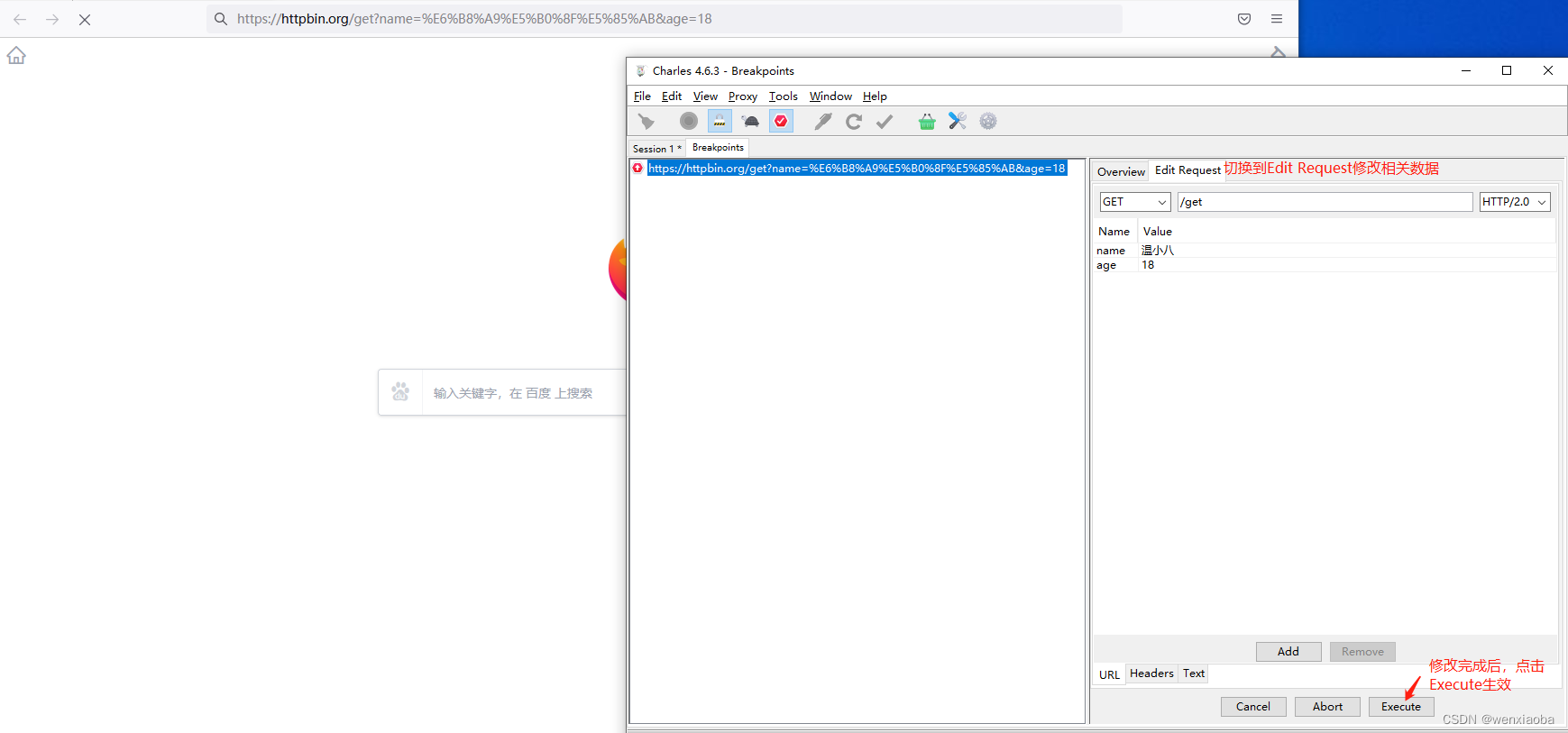Click the repeat request icon
The width and height of the screenshot is (1568, 733).
[853, 121]
